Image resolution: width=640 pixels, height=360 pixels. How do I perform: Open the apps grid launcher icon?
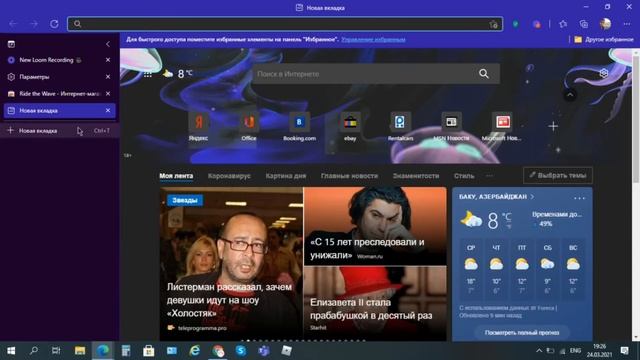(148, 74)
